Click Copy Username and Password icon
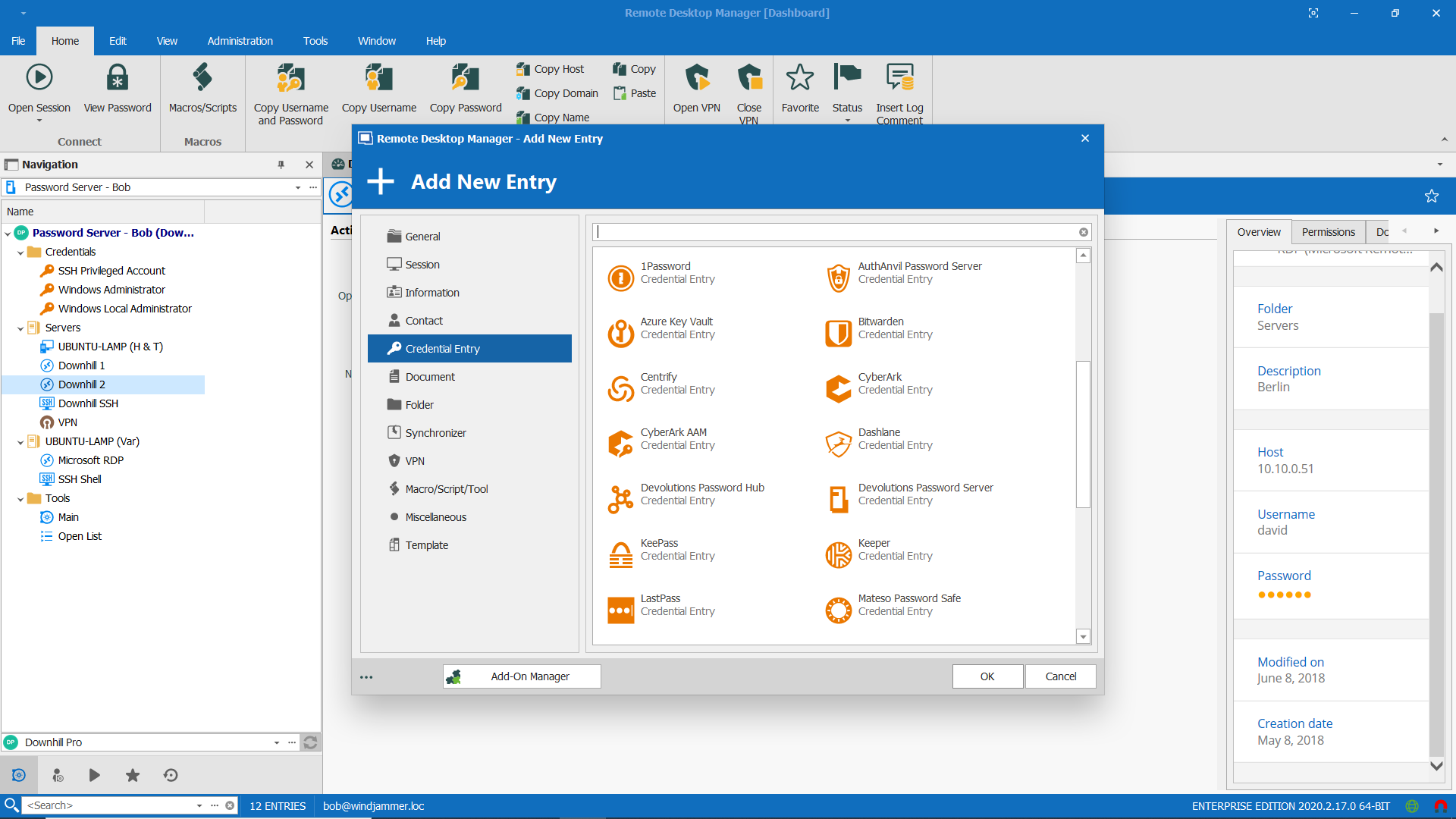Image resolution: width=1456 pixels, height=819 pixels. coord(290,77)
